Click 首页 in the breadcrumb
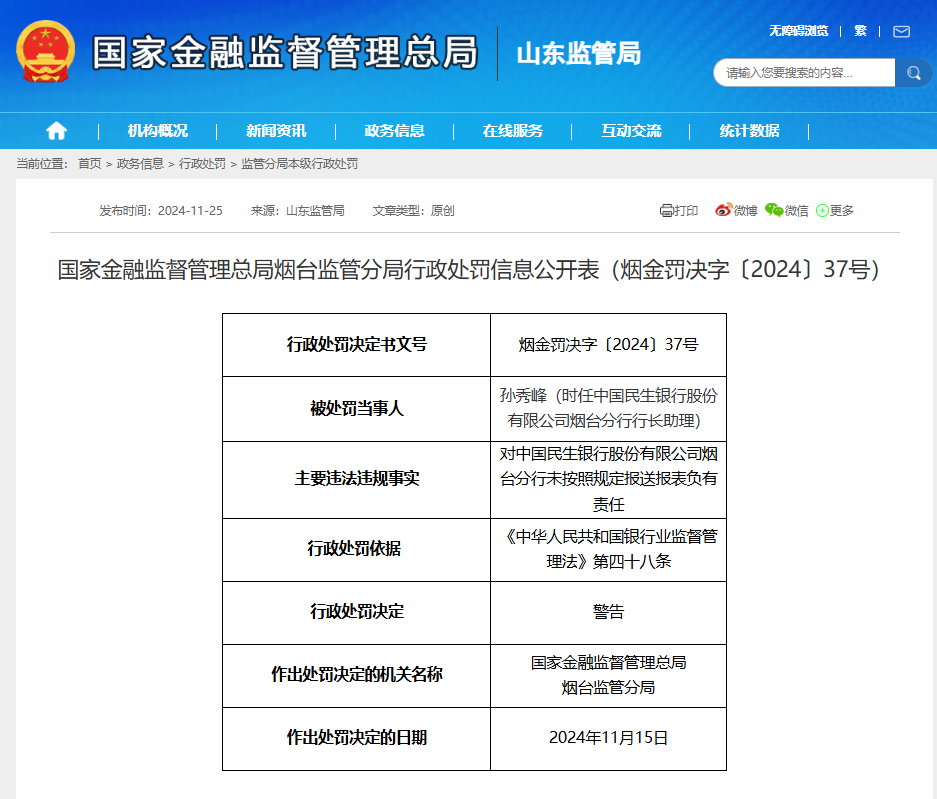This screenshot has width=937, height=799. 90,164
